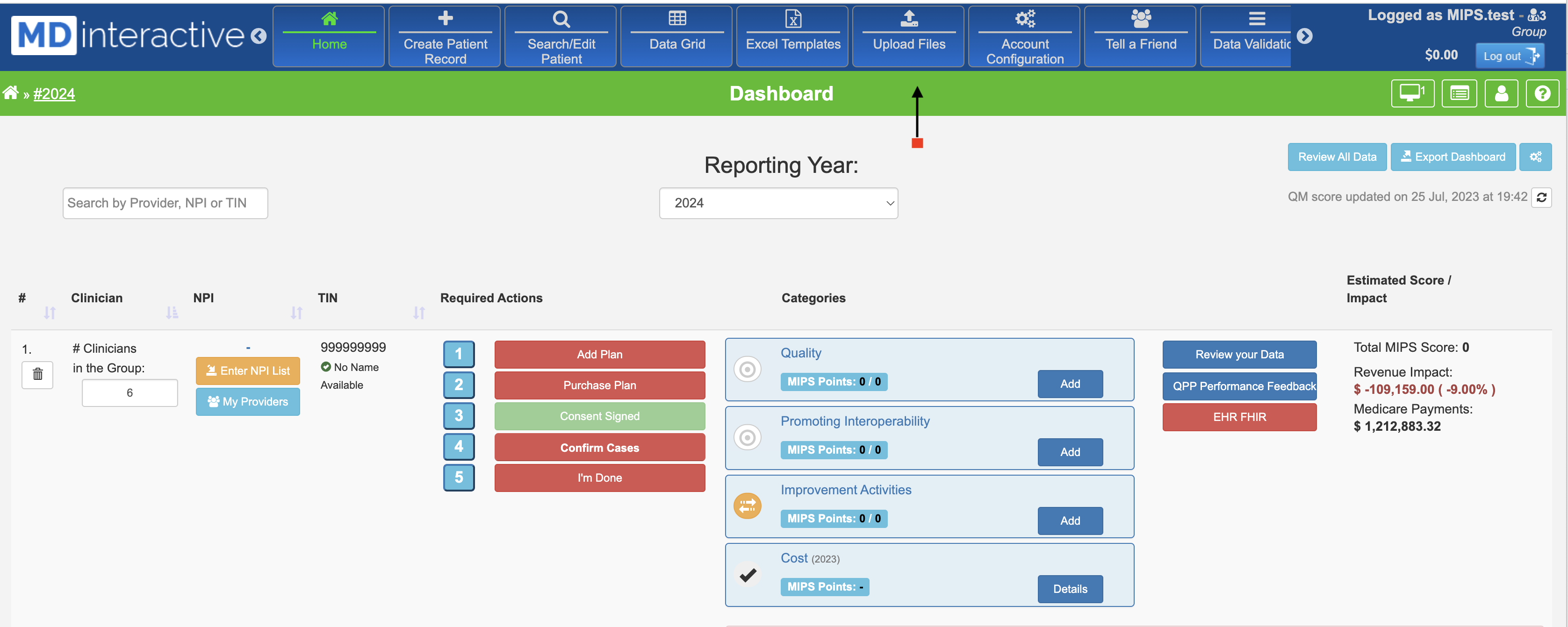Click the Export Dashboard button
Image resolution: width=1568 pixels, height=627 pixels.
(1453, 157)
